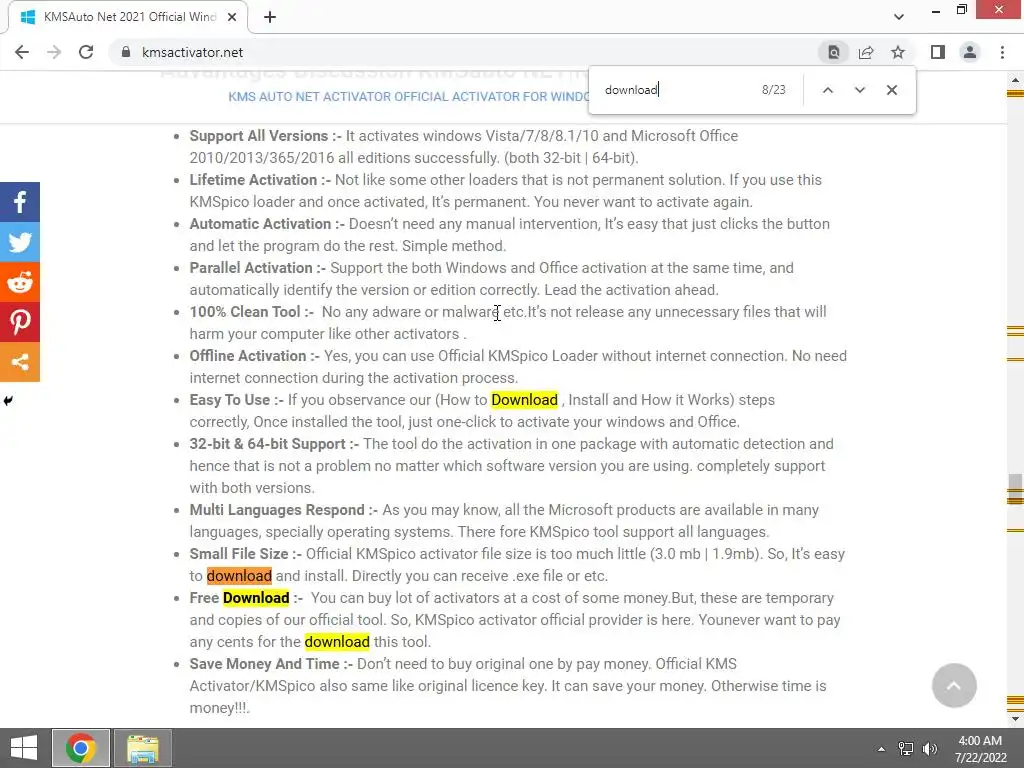Click the KMS AUTO NET ACTIVATOR header link
The image size is (1024, 768).
[408, 97]
